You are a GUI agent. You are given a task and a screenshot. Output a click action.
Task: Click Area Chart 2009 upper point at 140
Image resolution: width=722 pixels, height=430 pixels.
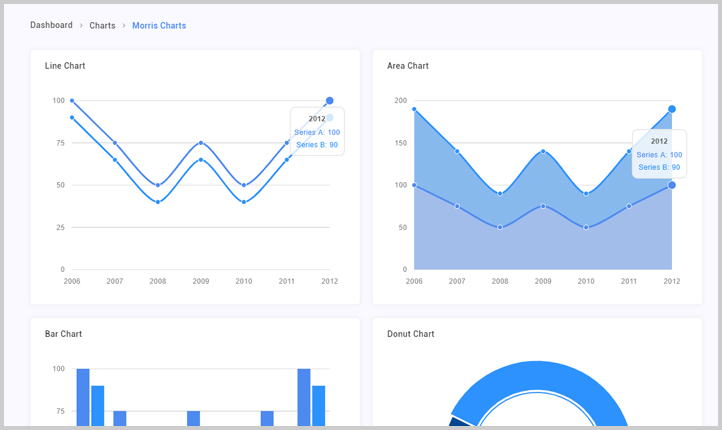tap(543, 151)
